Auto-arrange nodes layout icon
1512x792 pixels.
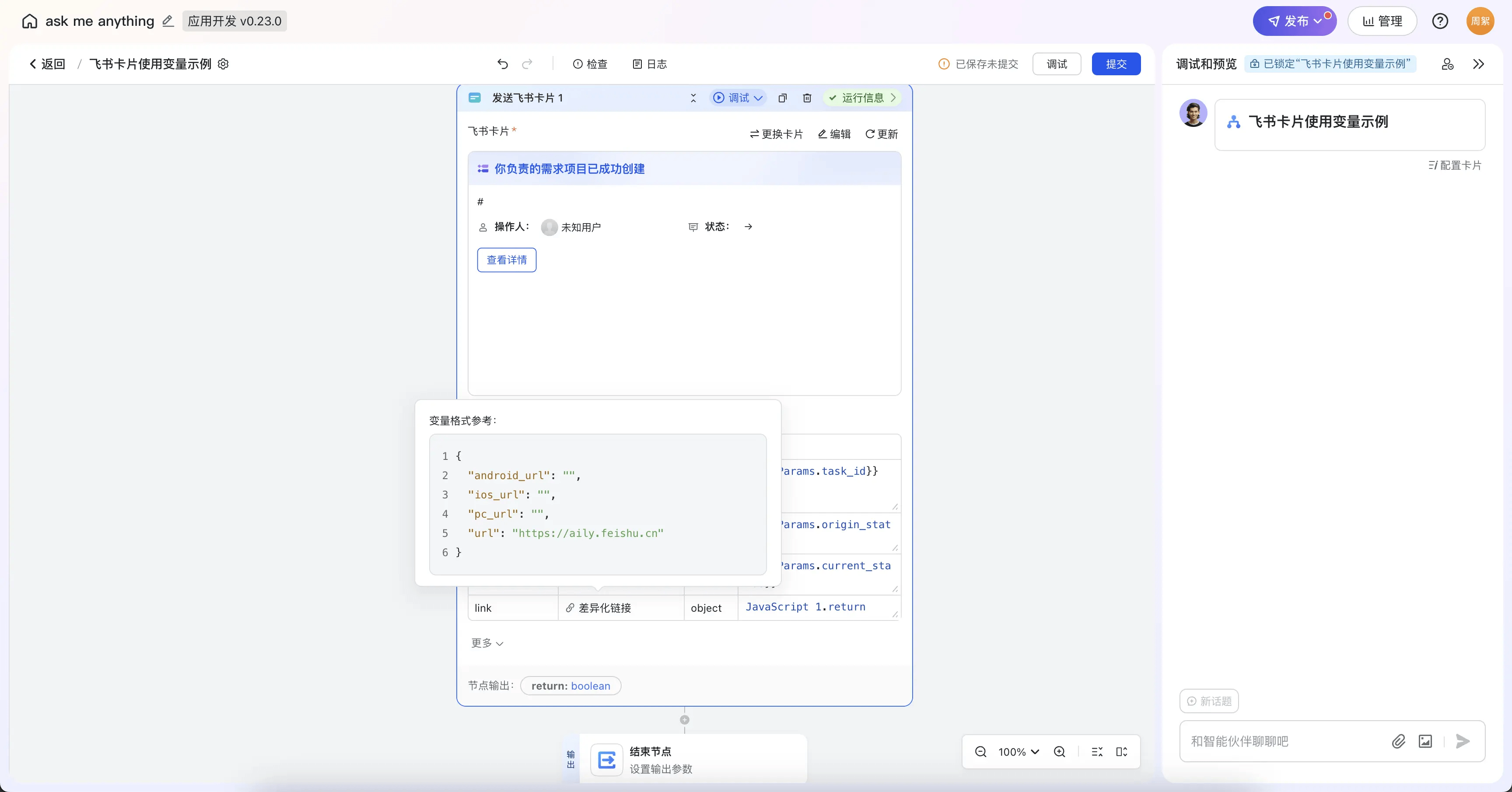1097,751
